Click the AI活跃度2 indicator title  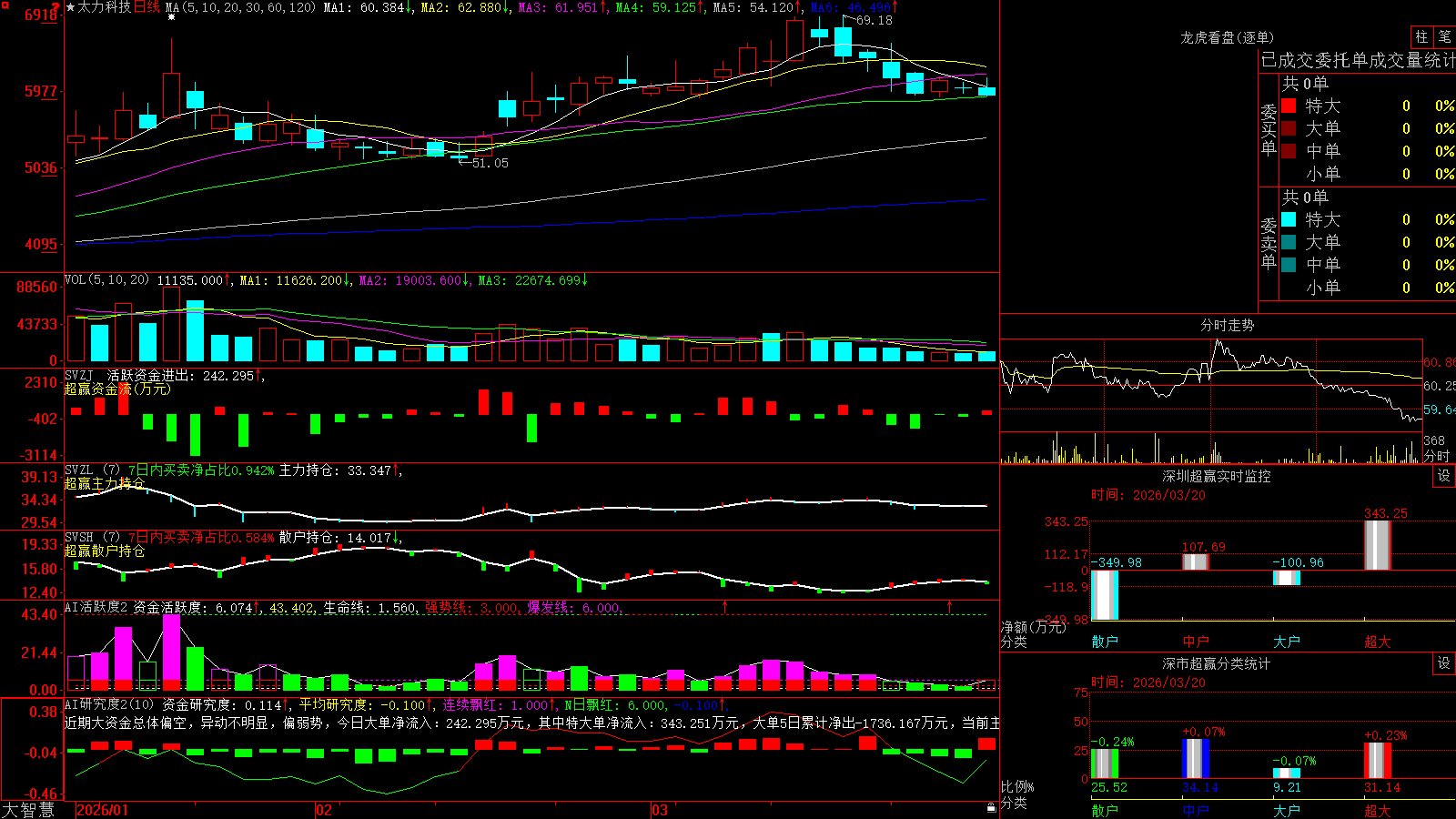(x=96, y=607)
